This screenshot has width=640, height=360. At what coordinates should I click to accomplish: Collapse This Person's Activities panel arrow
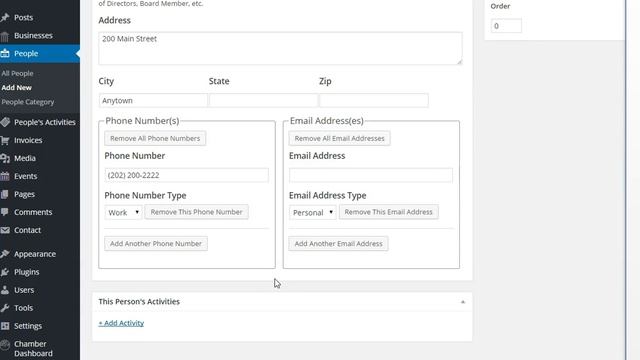coord(463,302)
